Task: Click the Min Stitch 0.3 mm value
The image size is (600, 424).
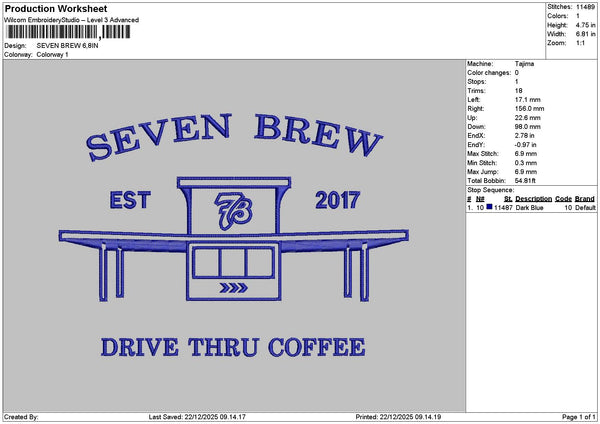Action: tap(526, 163)
